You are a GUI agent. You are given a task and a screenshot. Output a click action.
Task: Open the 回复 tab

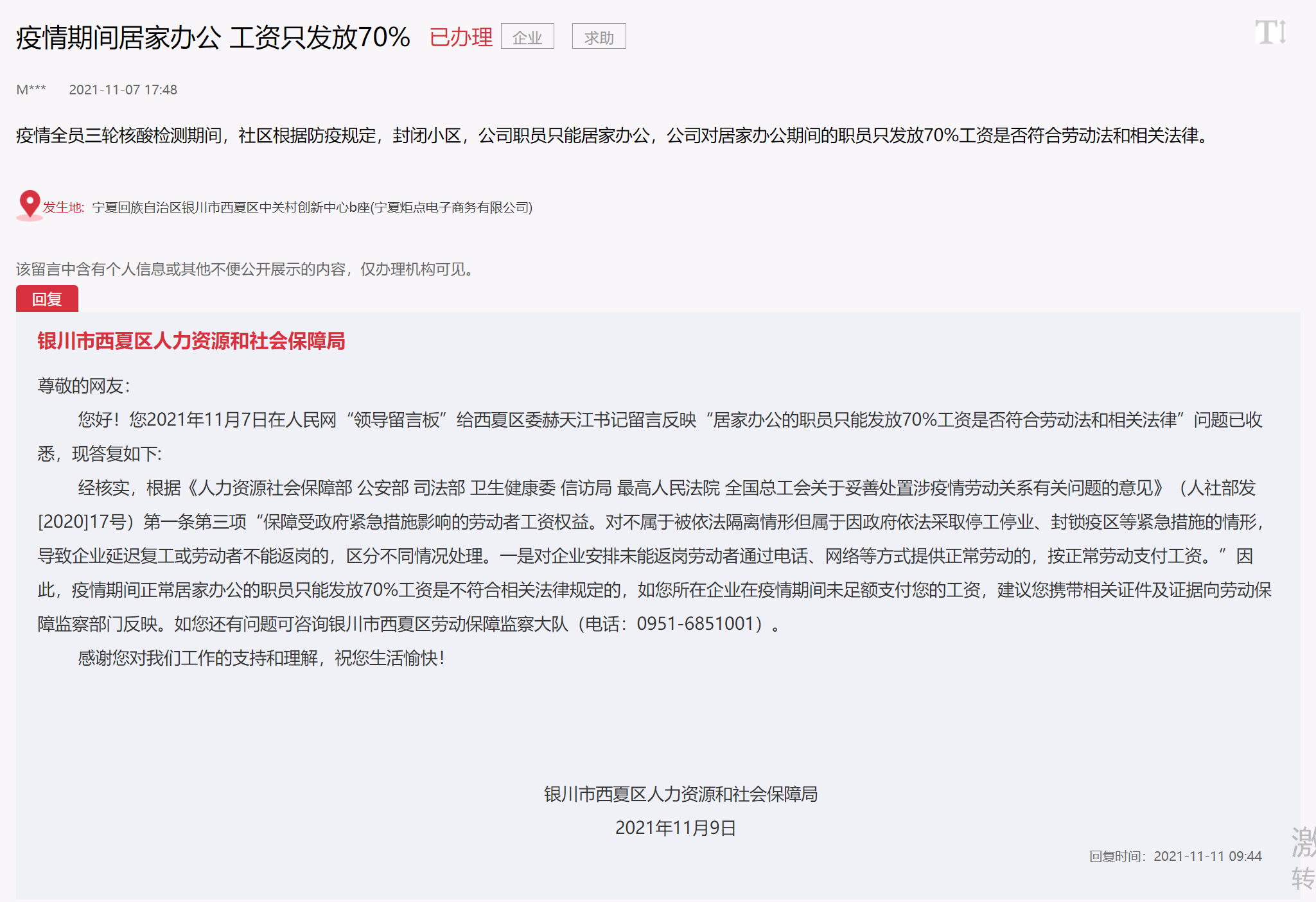(x=47, y=299)
